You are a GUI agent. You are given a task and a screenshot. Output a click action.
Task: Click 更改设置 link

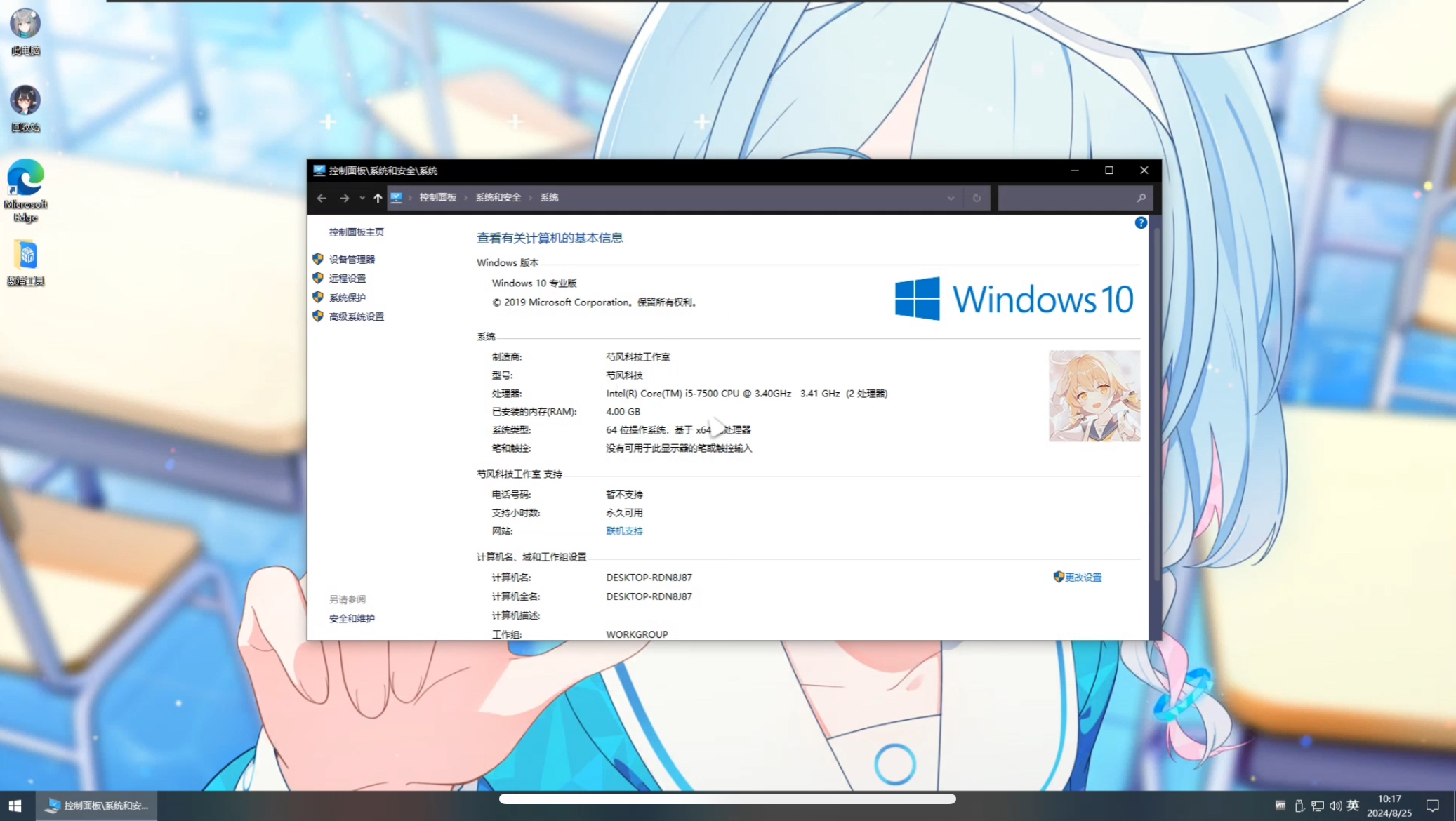point(1083,578)
